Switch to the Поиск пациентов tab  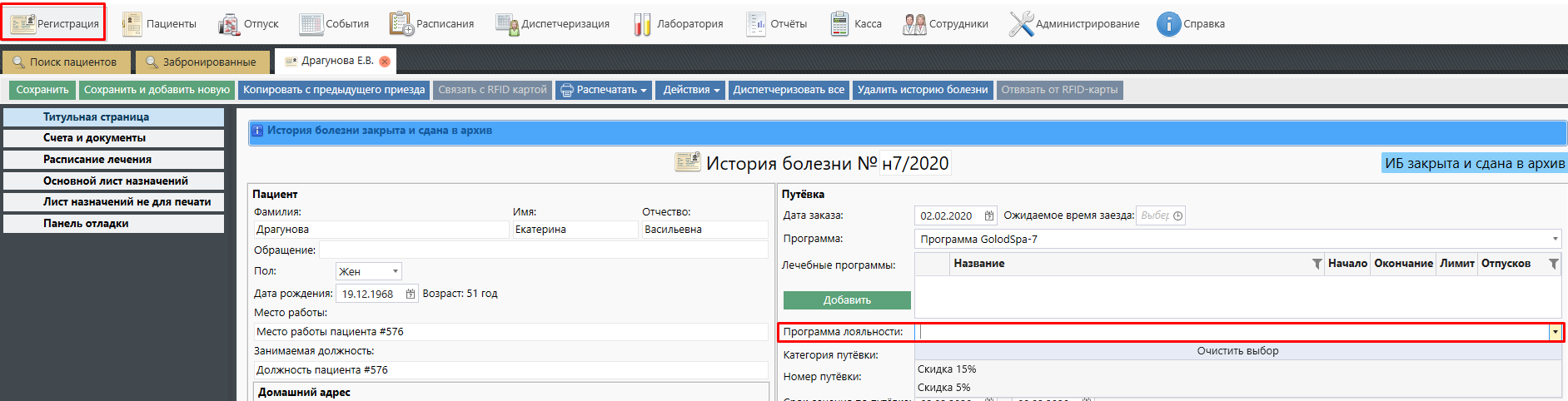[x=66, y=62]
